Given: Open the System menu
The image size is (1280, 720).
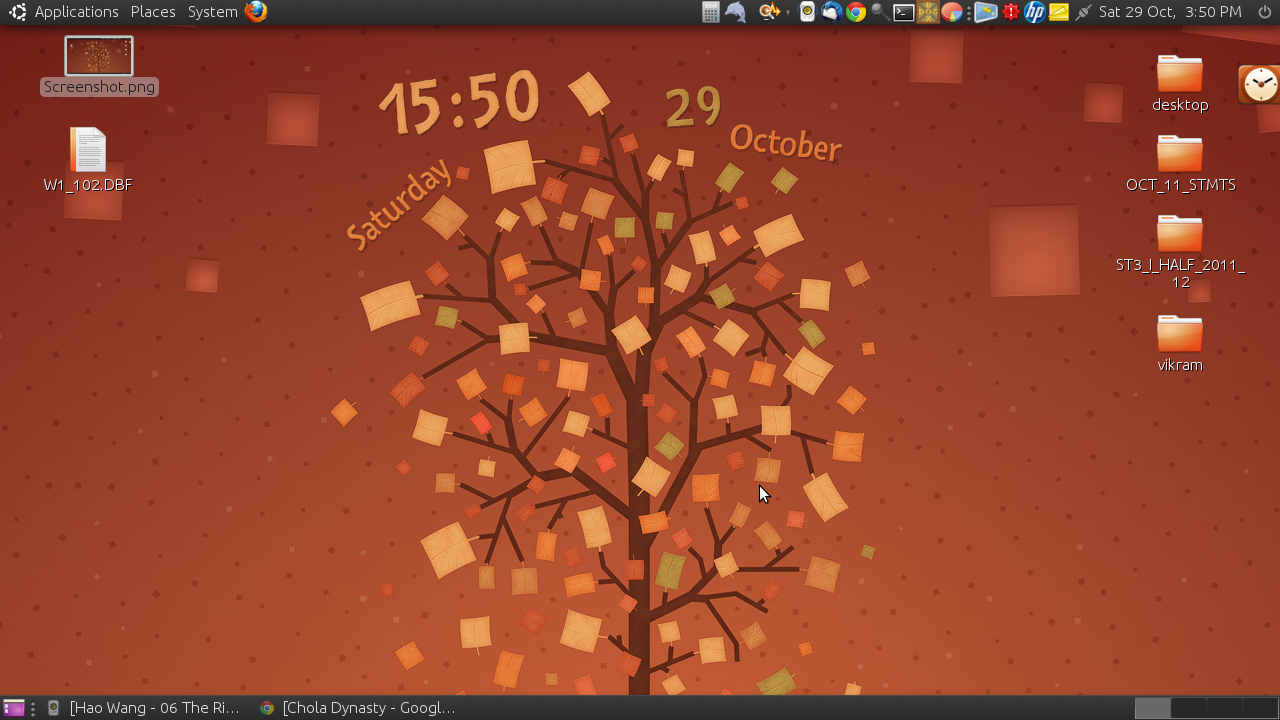Looking at the screenshot, I should coord(211,12).
